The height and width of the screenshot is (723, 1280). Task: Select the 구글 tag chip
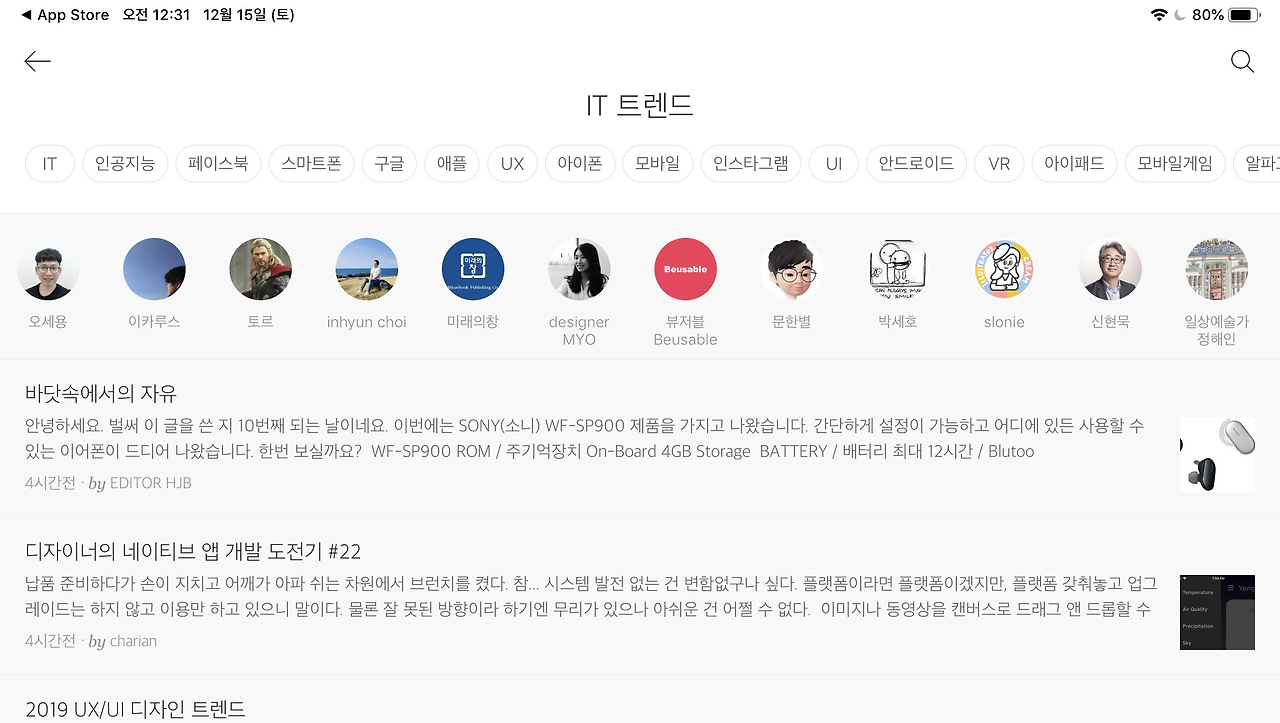pyautogui.click(x=389, y=164)
